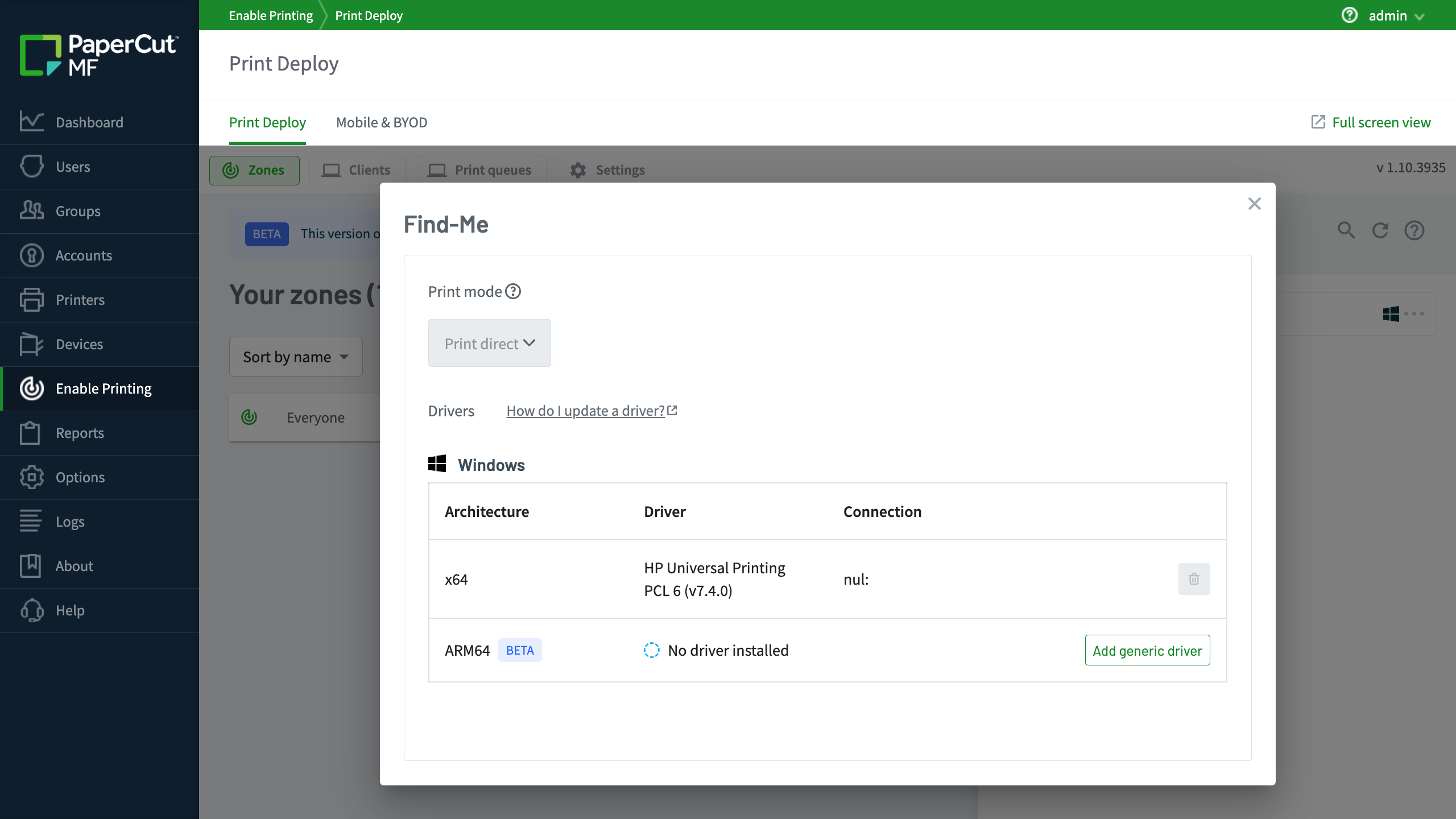
Task: Click the About bookmark icon
Action: point(31,565)
